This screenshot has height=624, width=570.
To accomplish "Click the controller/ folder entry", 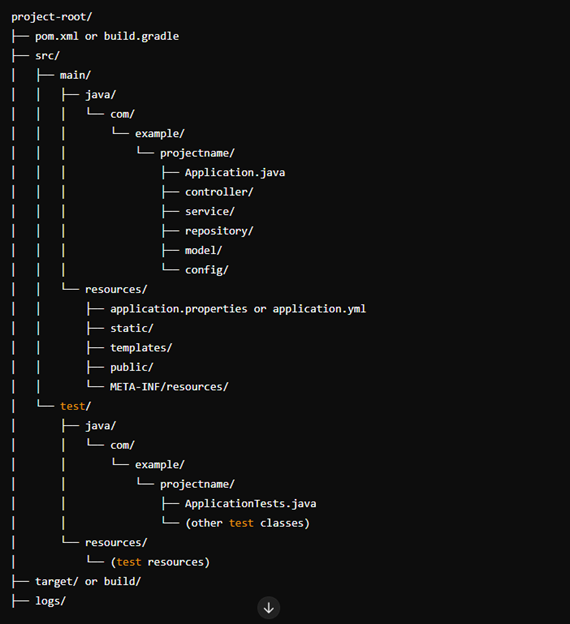I will coord(219,192).
